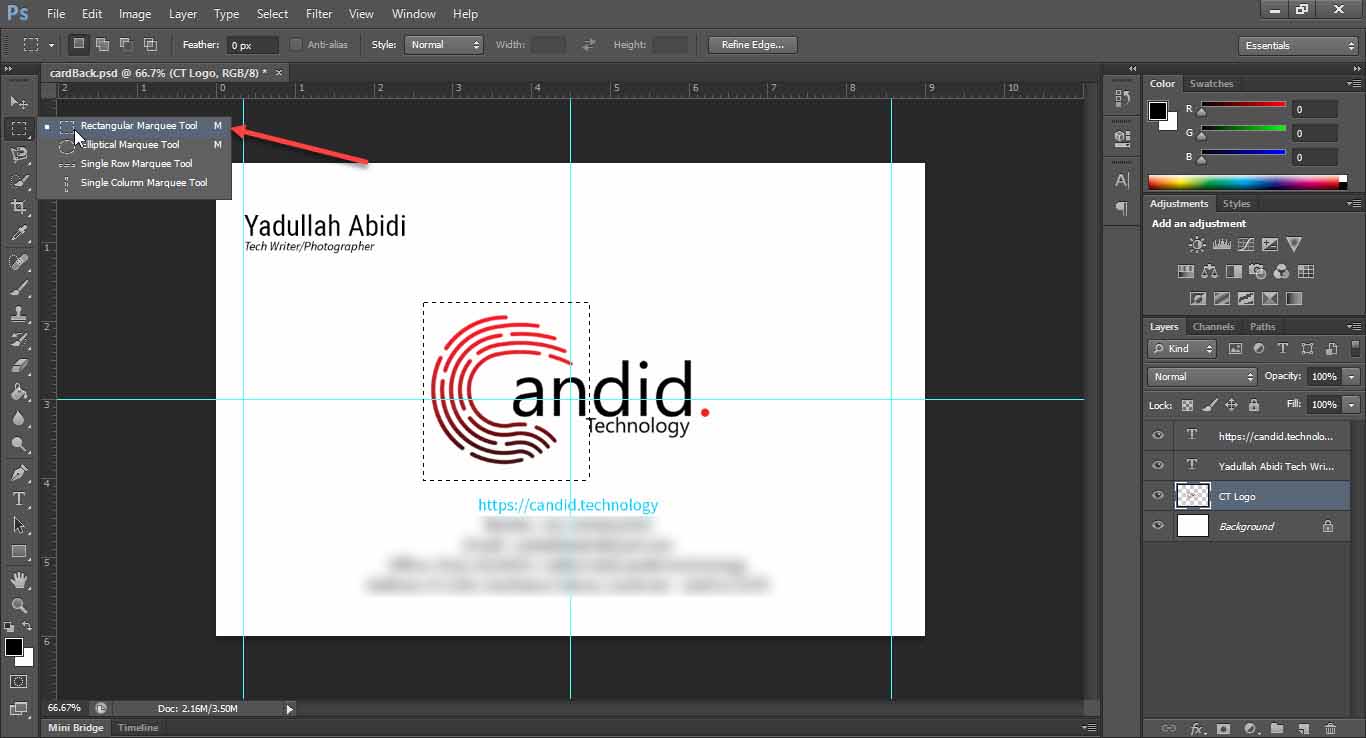Viewport: 1366px width, 738px height.
Task: Open the Layer menu
Action: coord(183,14)
